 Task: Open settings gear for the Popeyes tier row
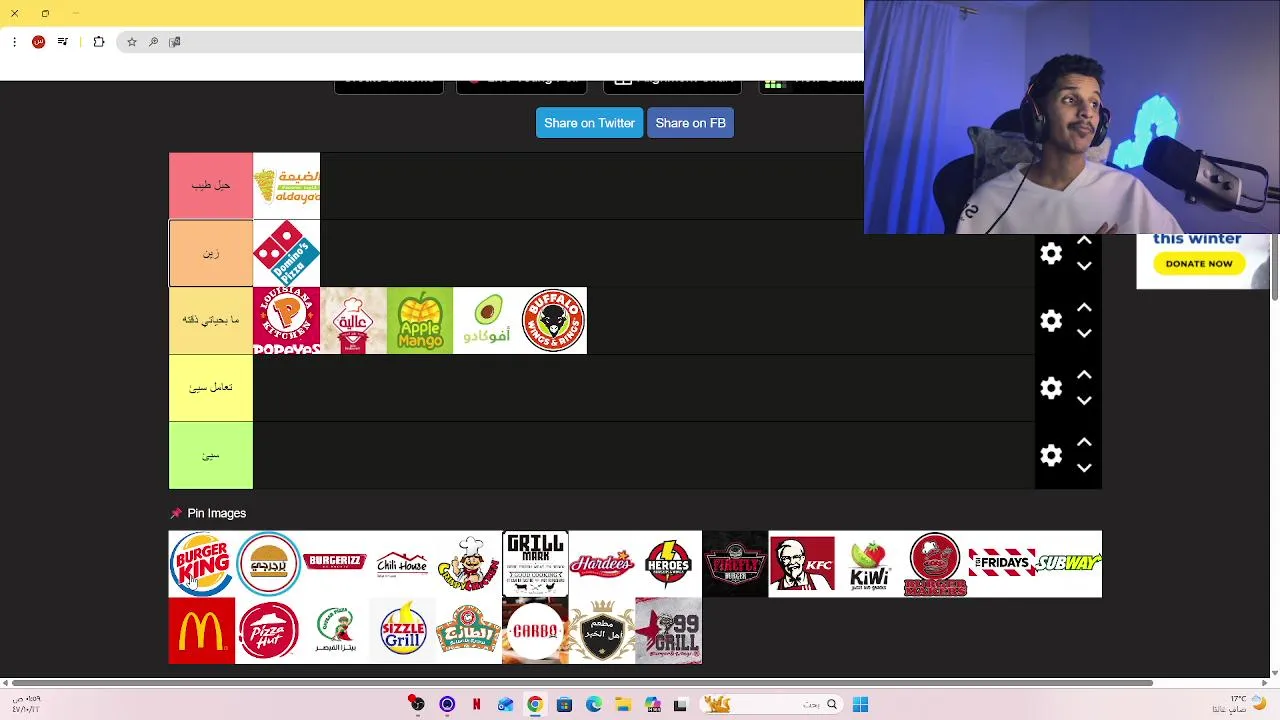point(1050,321)
